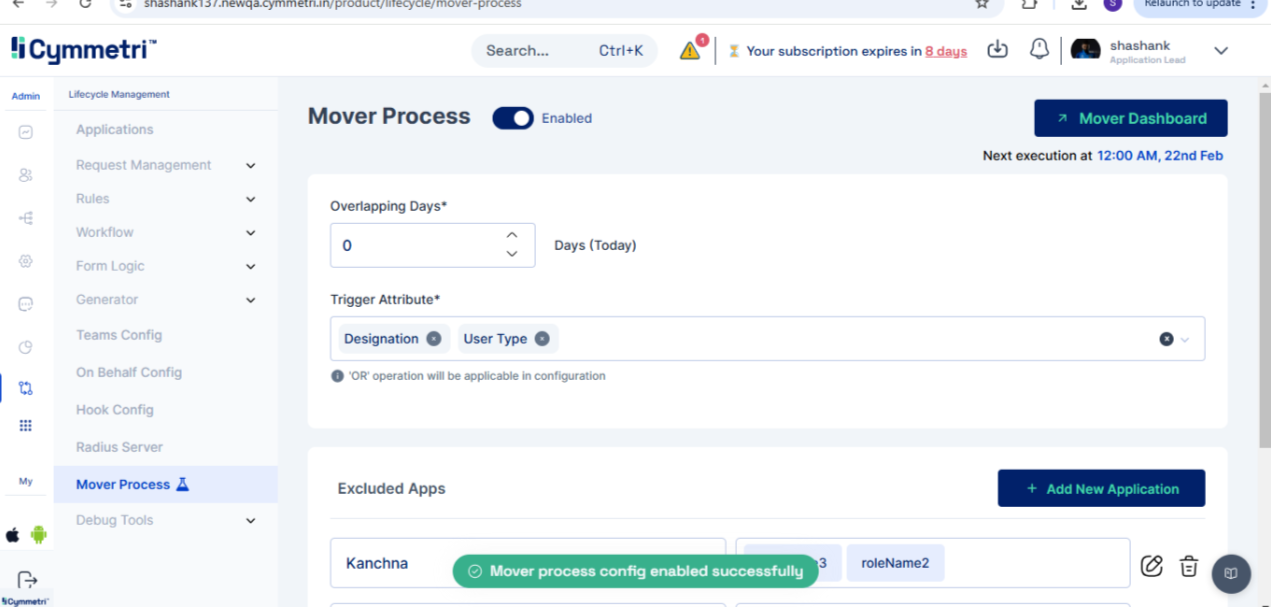Expand the Request Management menu

pyautogui.click(x=250, y=165)
